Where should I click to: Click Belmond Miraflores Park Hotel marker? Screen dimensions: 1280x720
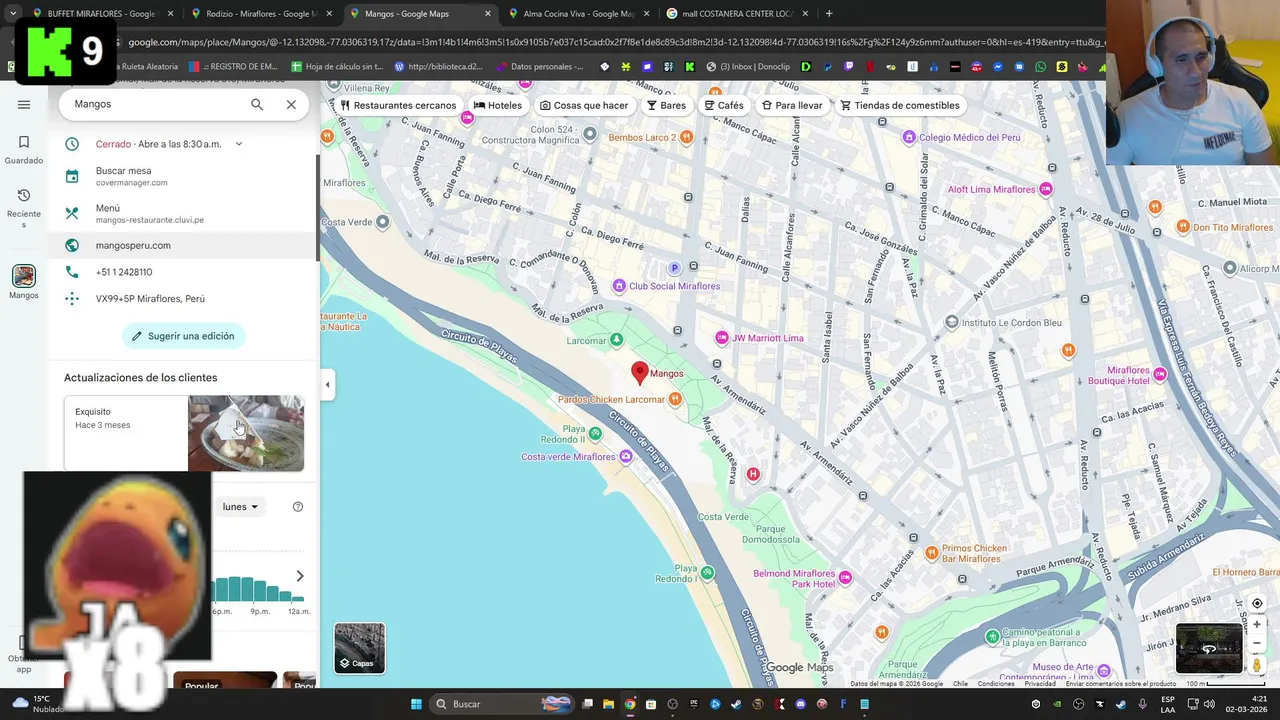pos(846,578)
